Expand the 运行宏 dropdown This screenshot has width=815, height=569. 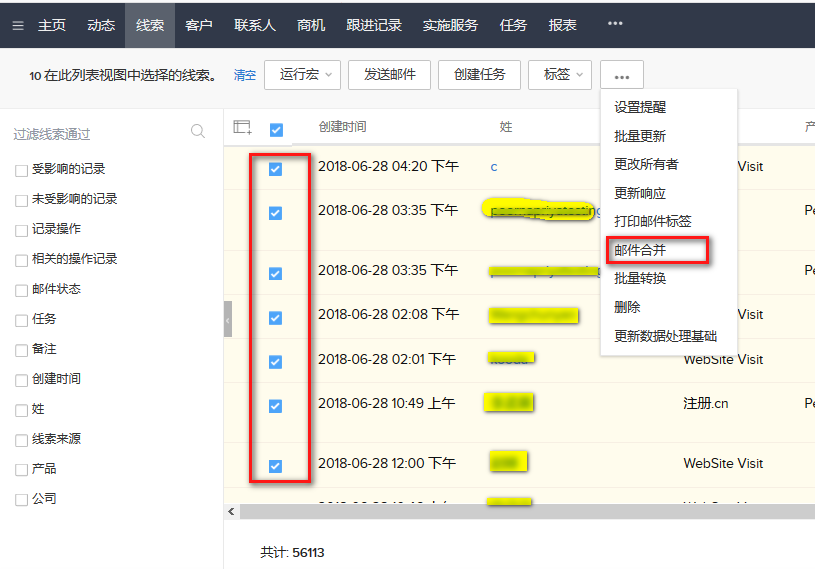click(302, 74)
